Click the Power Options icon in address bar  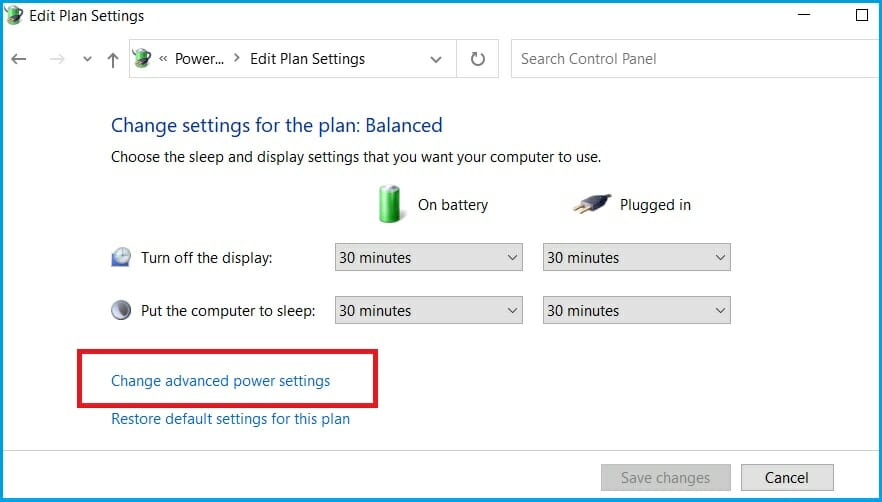(143, 59)
